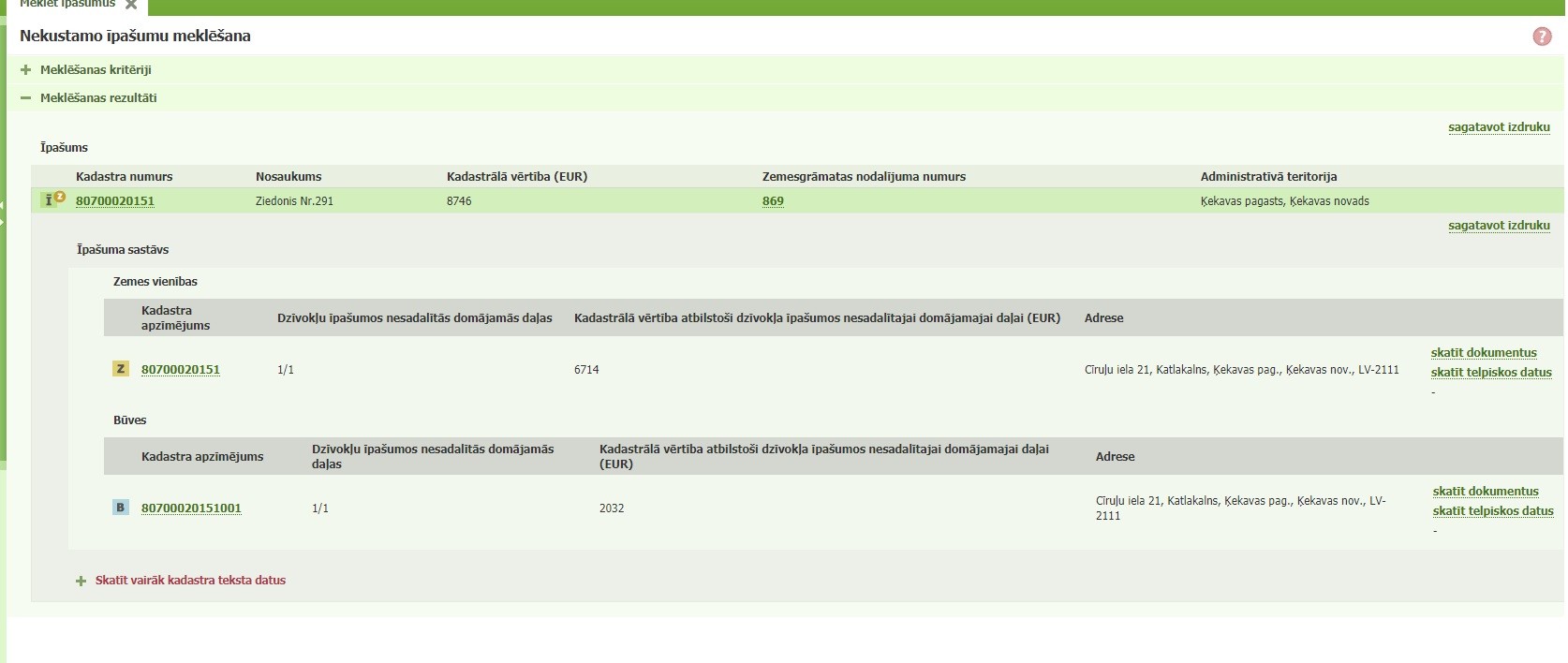Screen dimensions: 1568x663
Task: Click the yellow Z land unit icon
Action: coord(121,369)
